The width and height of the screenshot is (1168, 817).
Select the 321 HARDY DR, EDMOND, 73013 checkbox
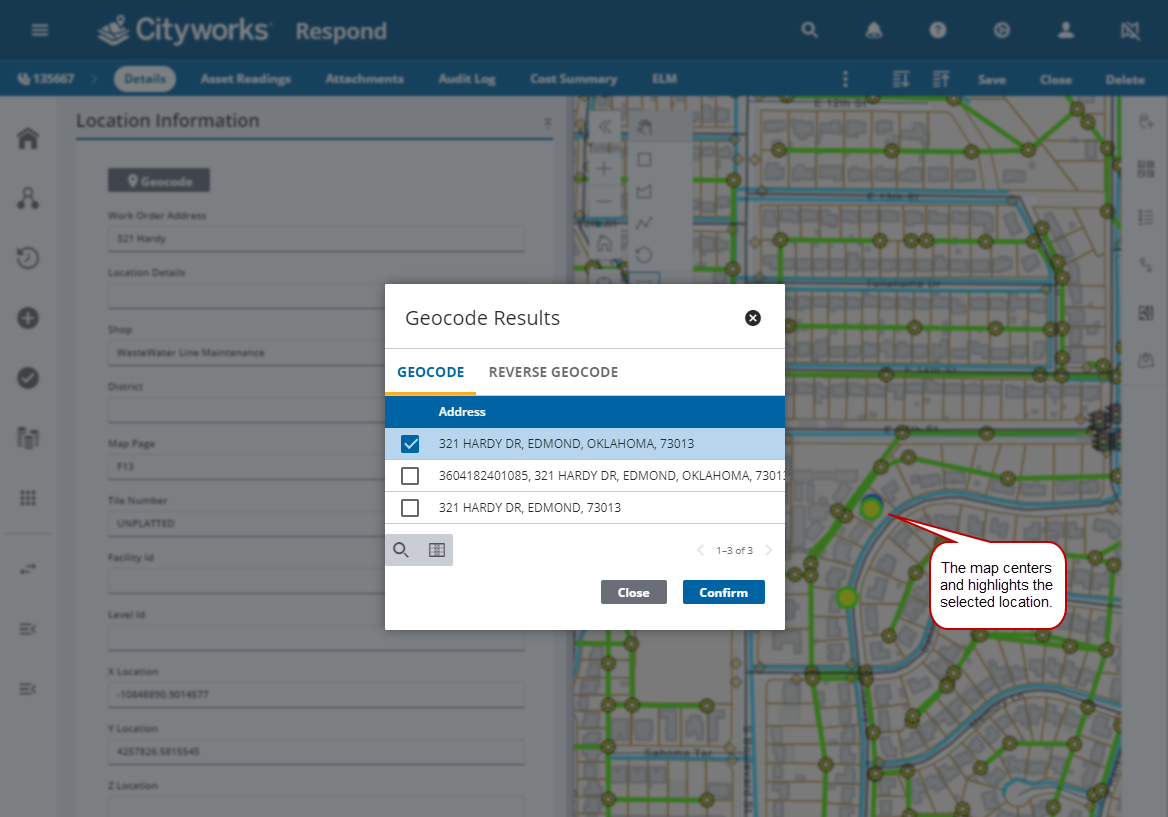pos(410,508)
